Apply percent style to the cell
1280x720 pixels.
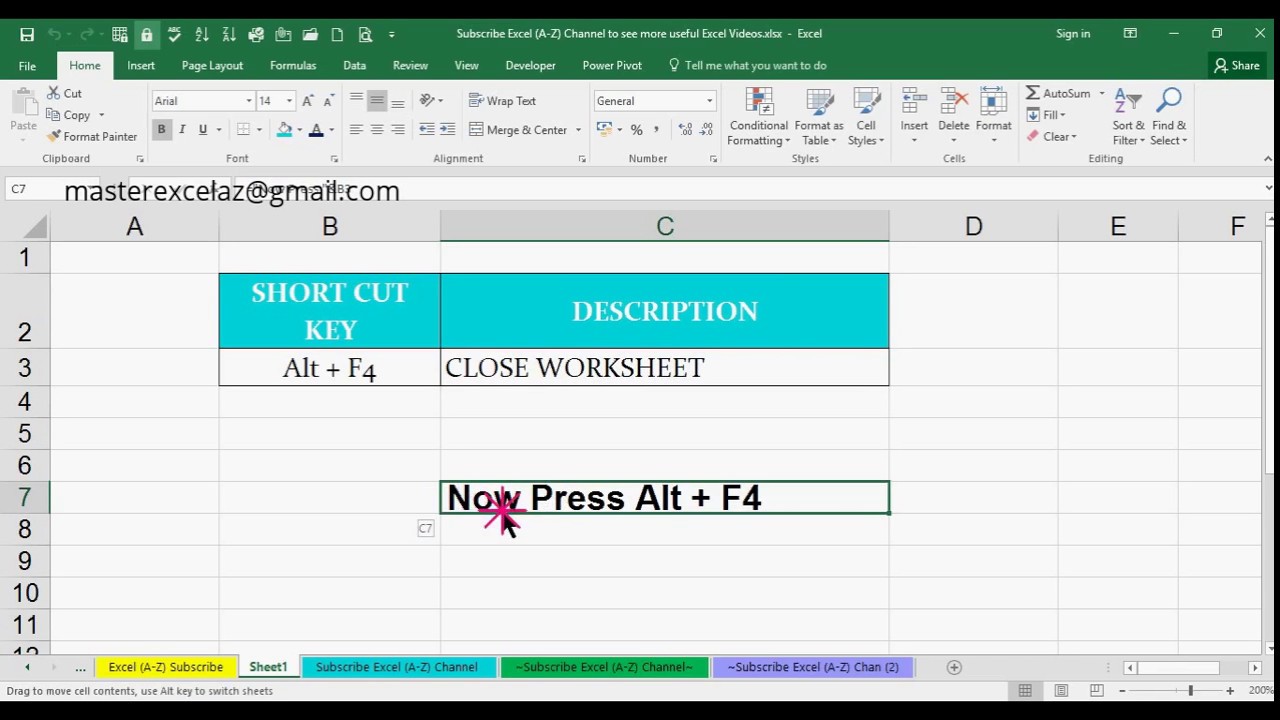[636, 130]
